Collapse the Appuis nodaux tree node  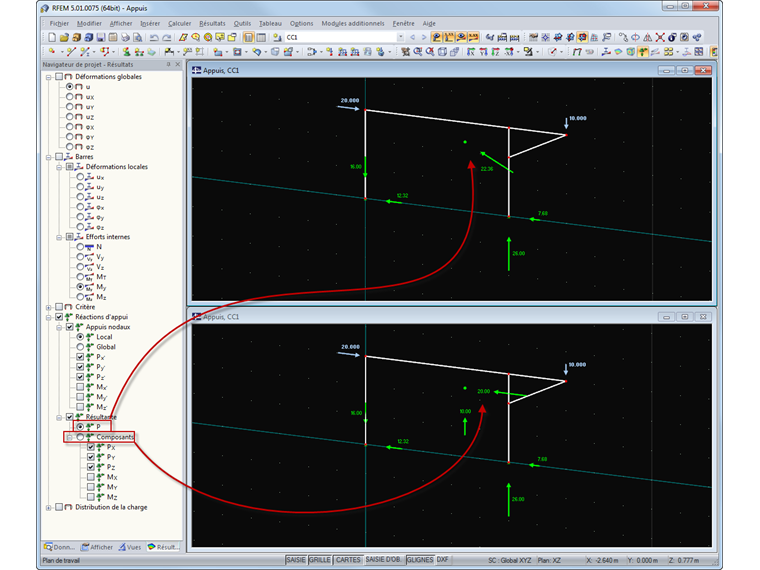pos(59,327)
